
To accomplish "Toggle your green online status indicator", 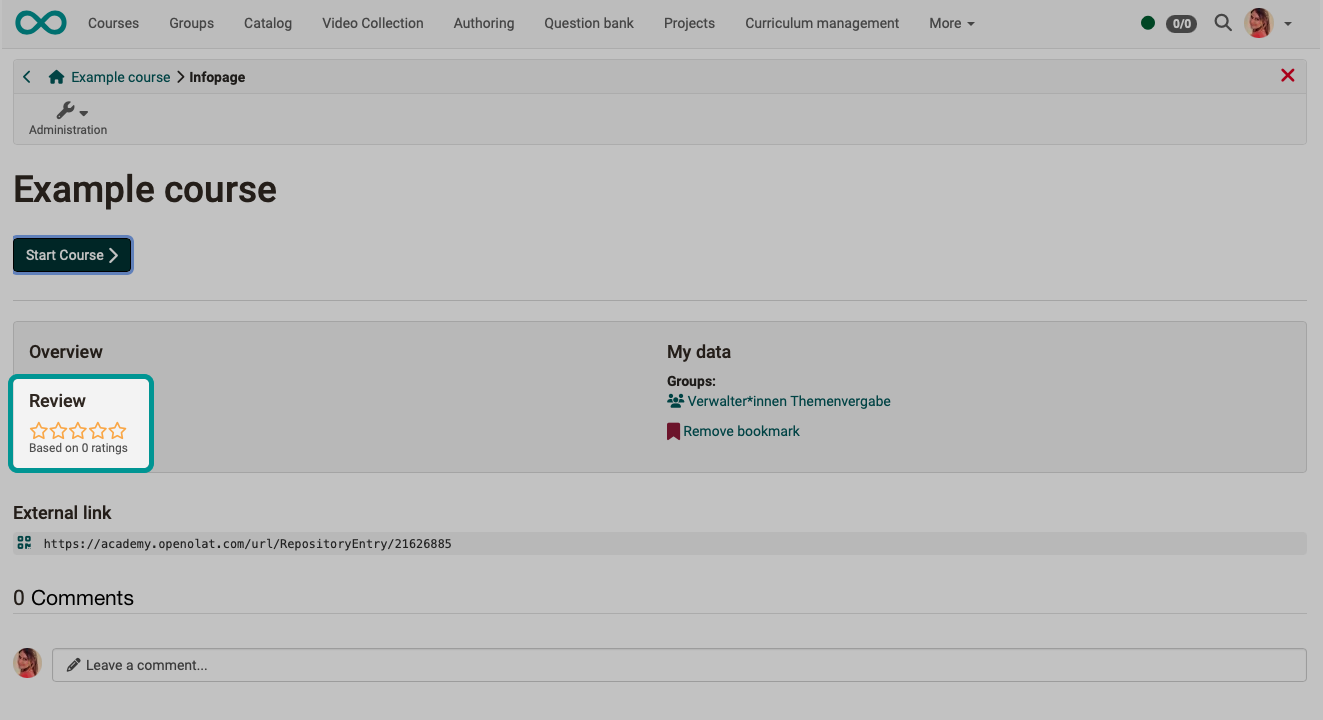I will point(1148,22).
